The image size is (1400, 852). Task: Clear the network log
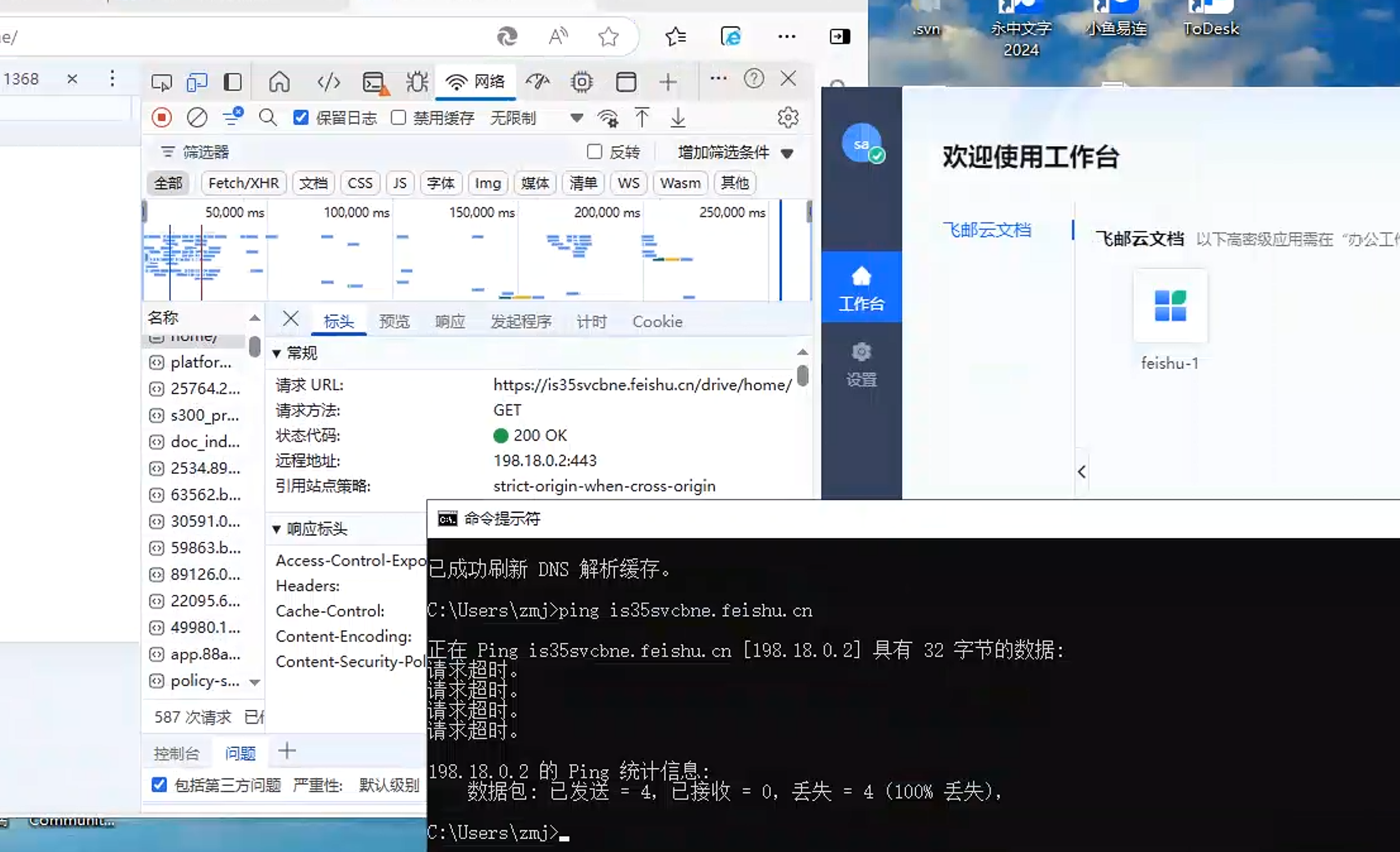pos(196,117)
